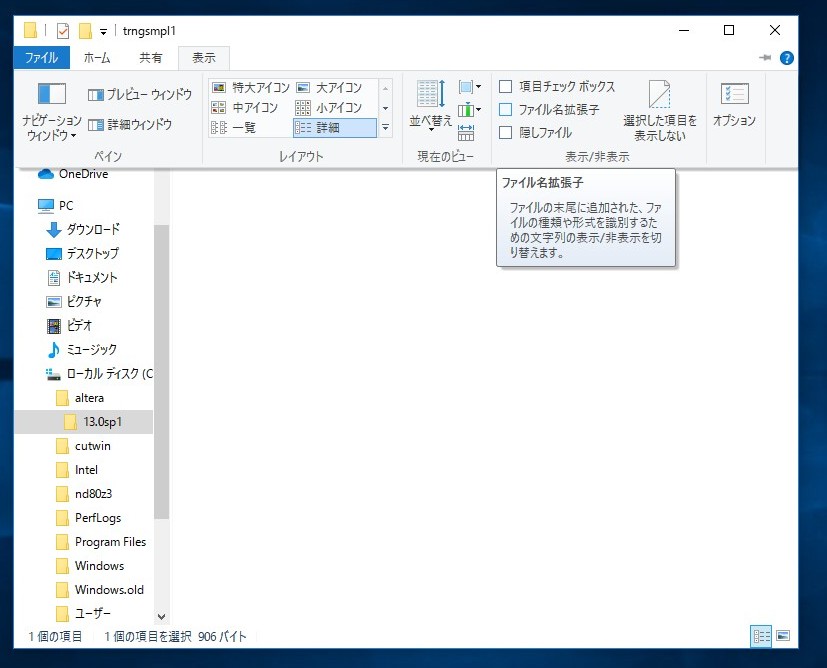
Task: Switch to the Home (ホーム) tab
Action: [97, 57]
